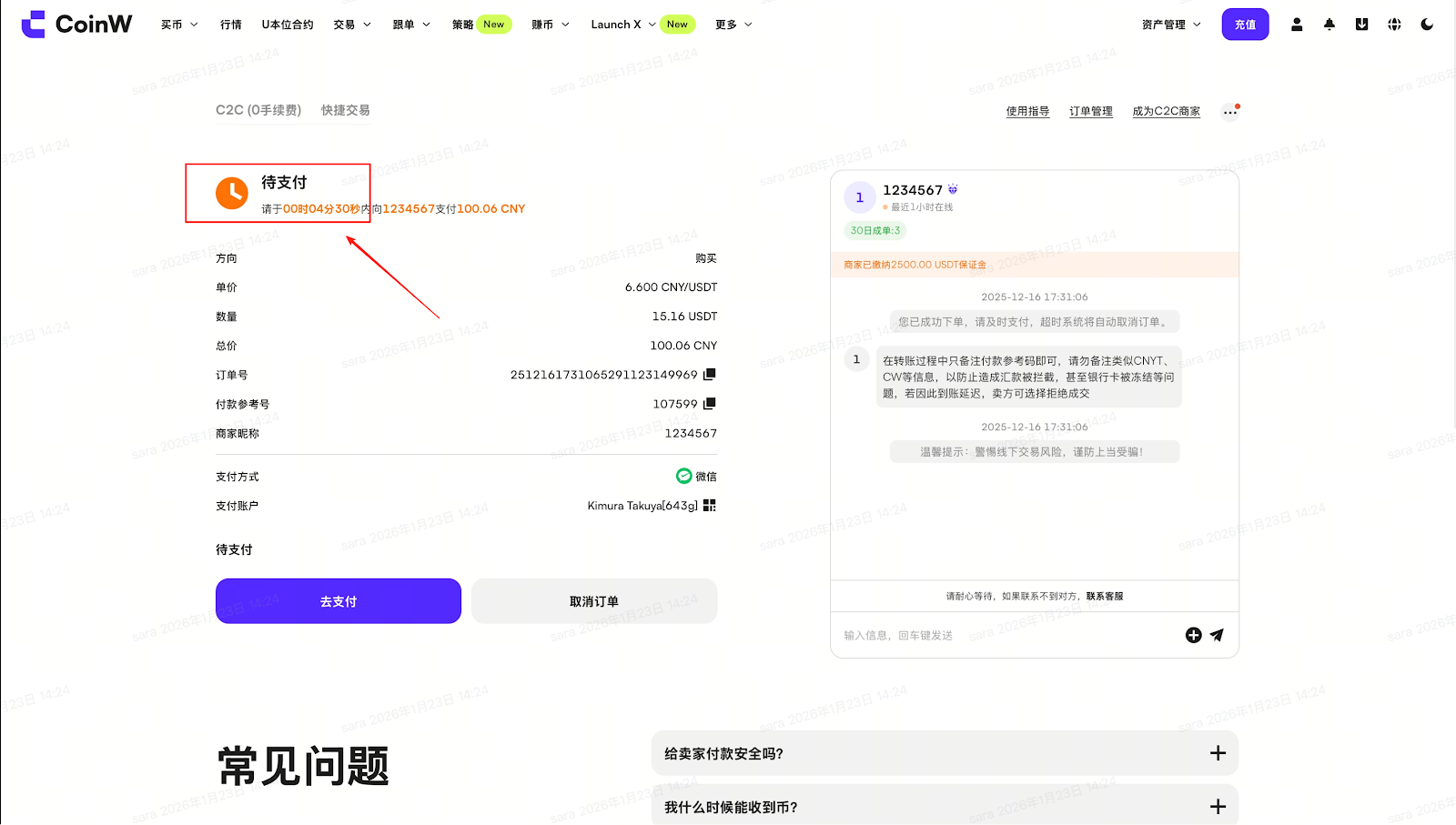Switch to the 快捷交易 tab
Image resolution: width=1456 pixels, height=825 pixels.
click(x=345, y=110)
